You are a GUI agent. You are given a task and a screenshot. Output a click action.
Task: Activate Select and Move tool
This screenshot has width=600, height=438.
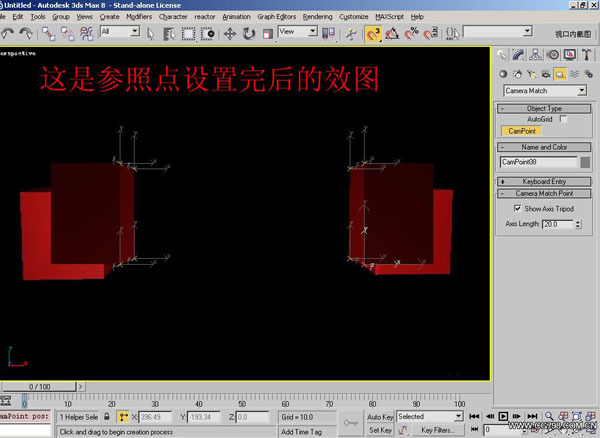click(230, 34)
